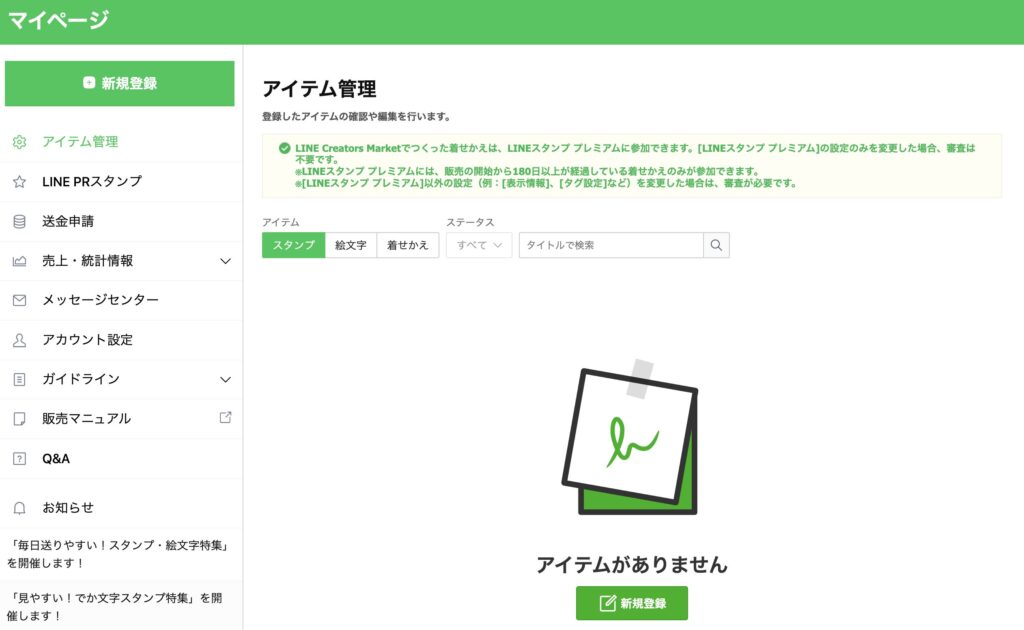This screenshot has height=630, width=1024.
Task: Switch to the 着せかえ tab
Action: point(408,245)
